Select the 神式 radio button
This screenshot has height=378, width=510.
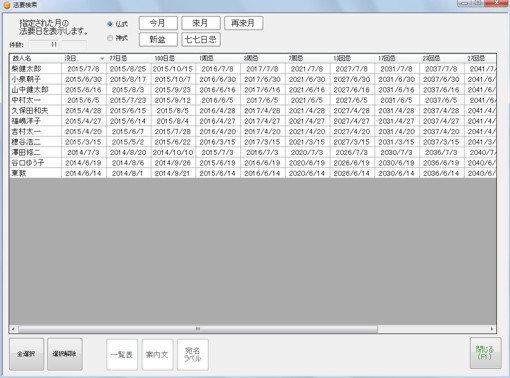click(110, 38)
